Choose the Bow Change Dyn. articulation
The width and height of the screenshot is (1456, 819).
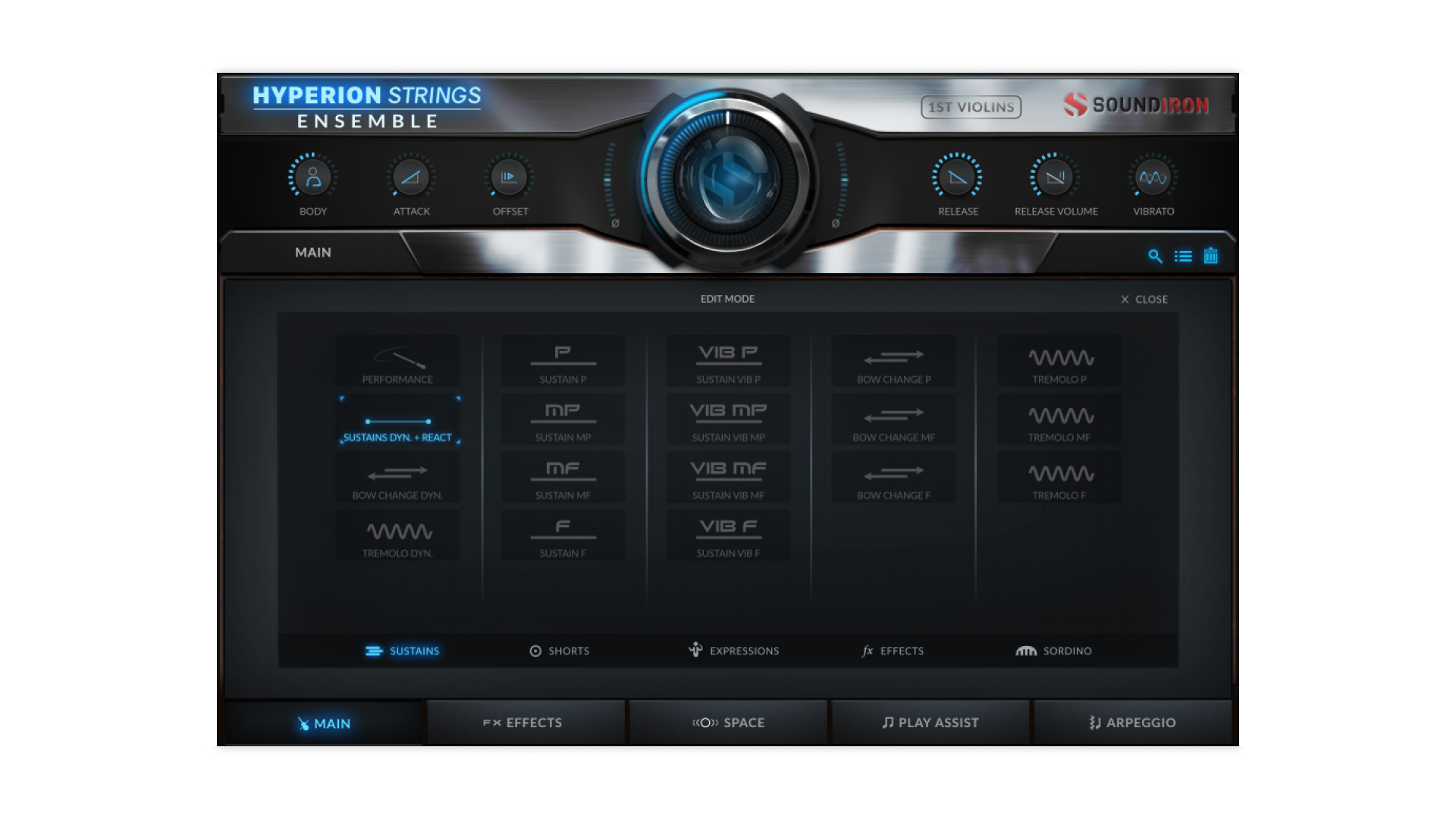[x=397, y=478]
